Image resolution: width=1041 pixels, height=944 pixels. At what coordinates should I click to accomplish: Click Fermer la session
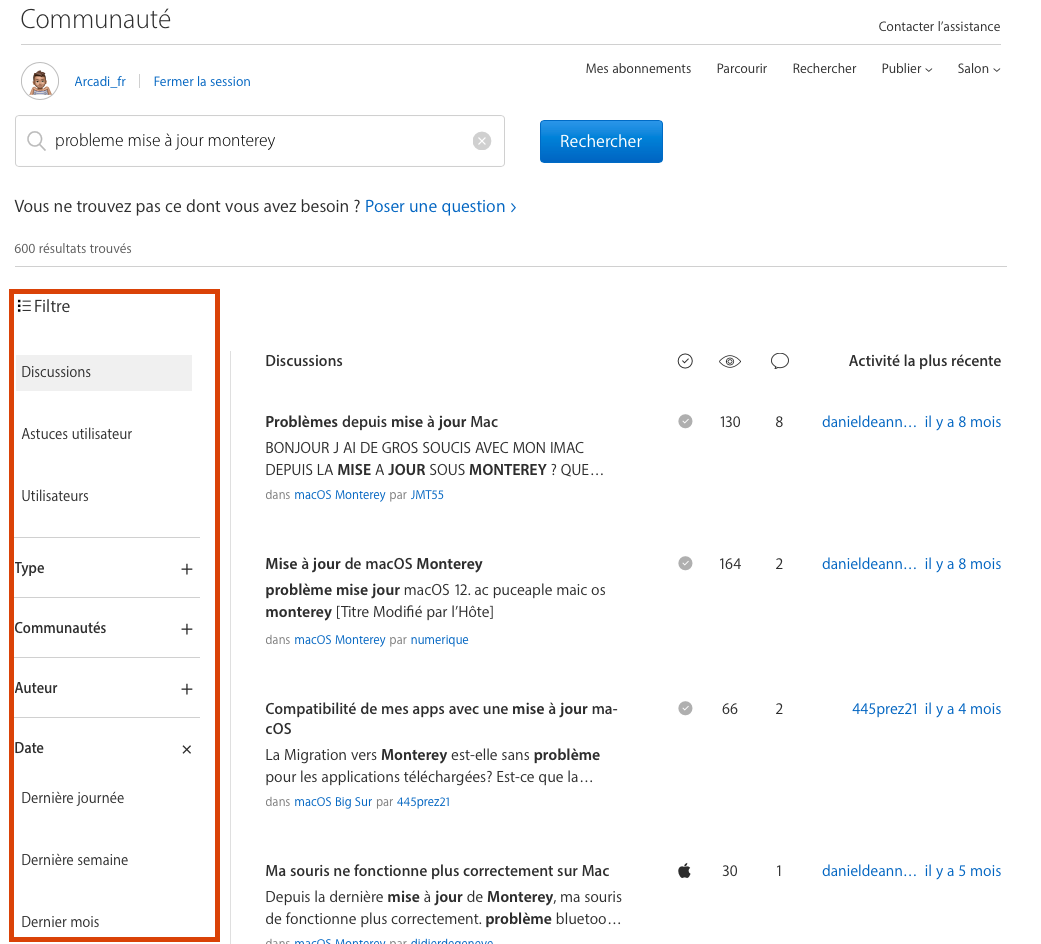coord(202,82)
